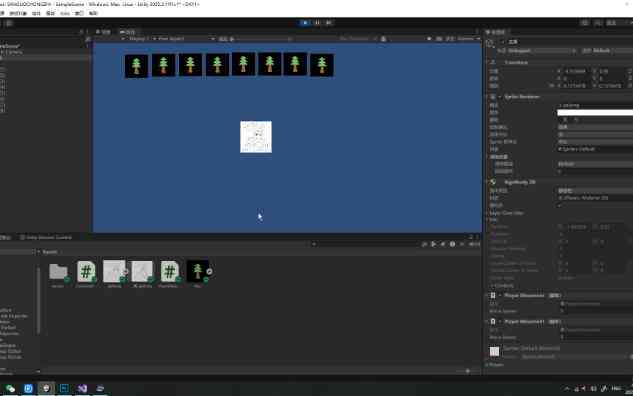Image resolution: width=633 pixels, height=396 pixels.
Task: Select the first C# script asset icon
Action: [x=86, y=271]
